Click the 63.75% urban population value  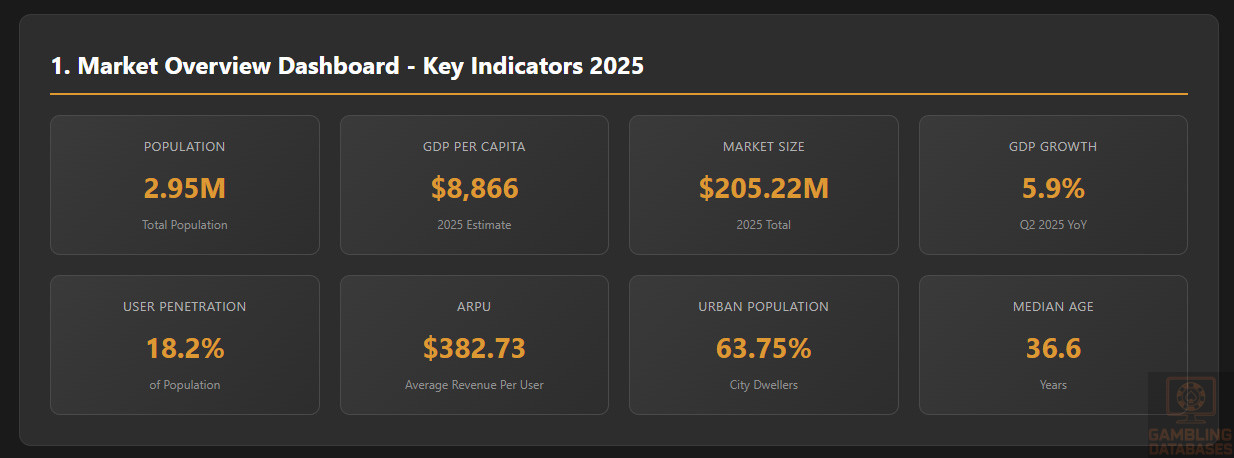[763, 348]
